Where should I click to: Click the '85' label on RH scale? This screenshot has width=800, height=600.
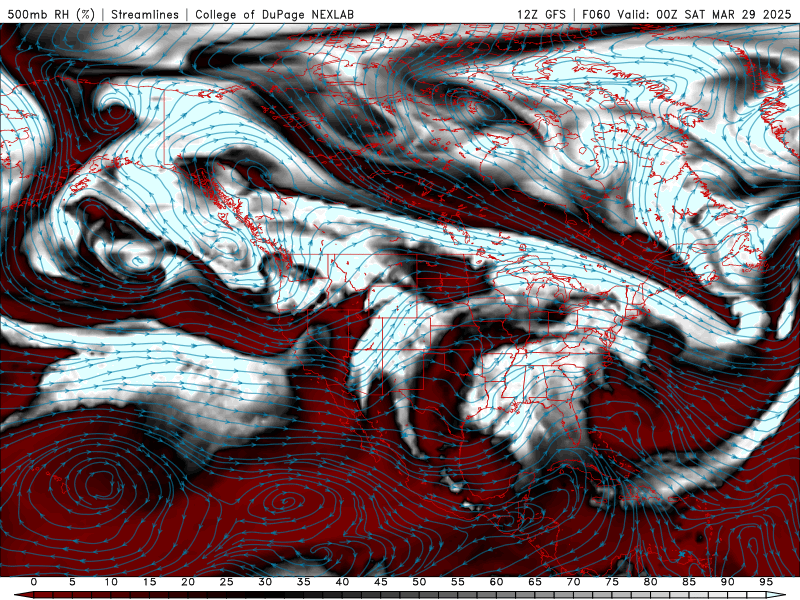(689, 582)
